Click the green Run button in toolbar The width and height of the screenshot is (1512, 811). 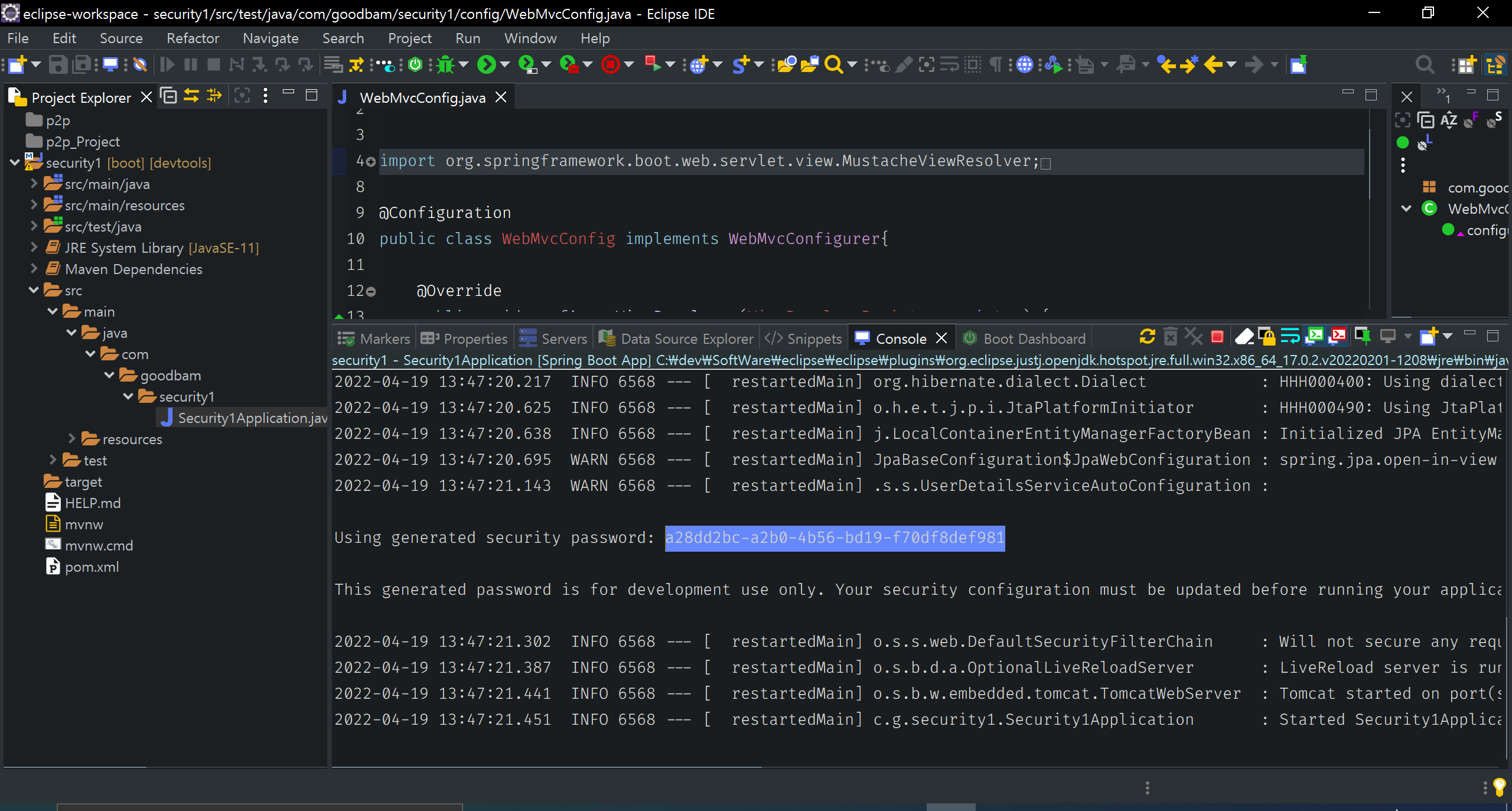pos(486,64)
